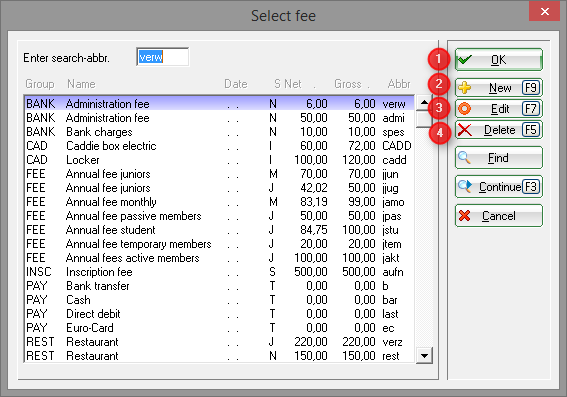This screenshot has height=397, width=567.
Task: Click the F9 shortcut badge
Action: tap(530, 87)
